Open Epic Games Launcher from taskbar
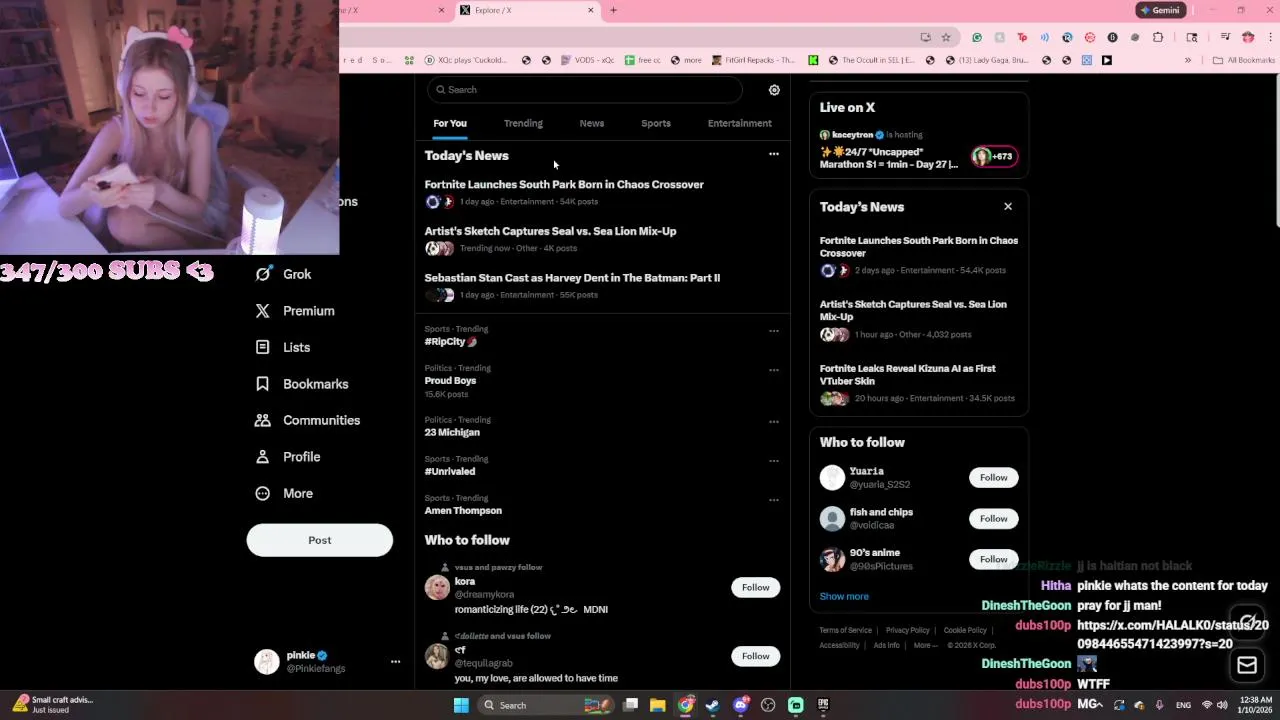 [x=823, y=705]
